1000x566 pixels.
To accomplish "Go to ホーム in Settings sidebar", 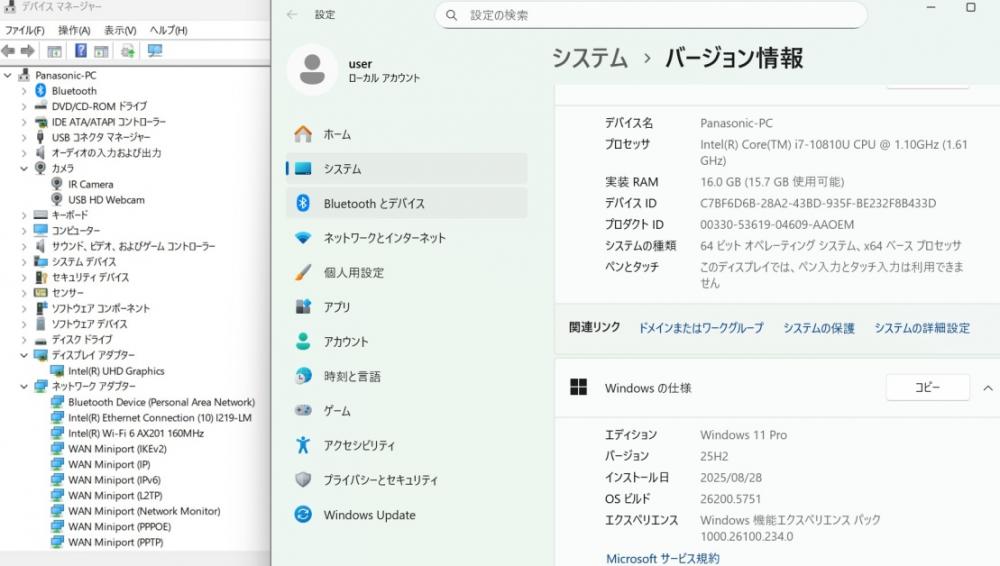I will pyautogui.click(x=337, y=134).
